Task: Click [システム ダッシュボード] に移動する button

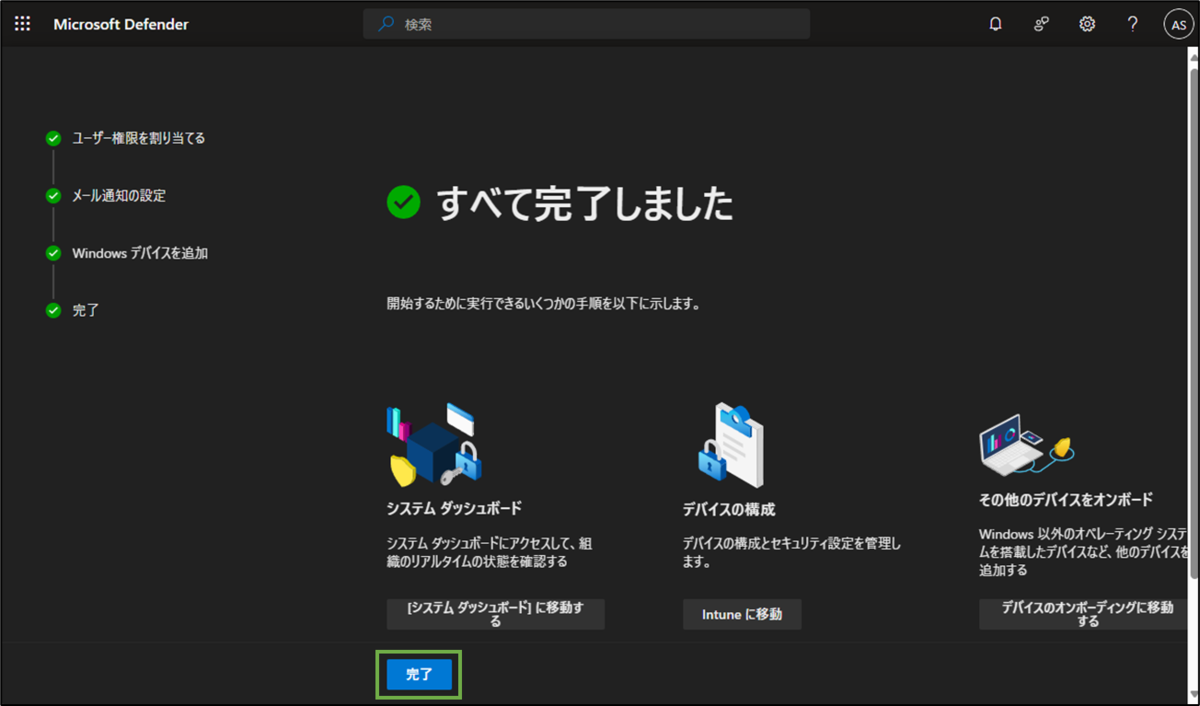Action: click(496, 614)
